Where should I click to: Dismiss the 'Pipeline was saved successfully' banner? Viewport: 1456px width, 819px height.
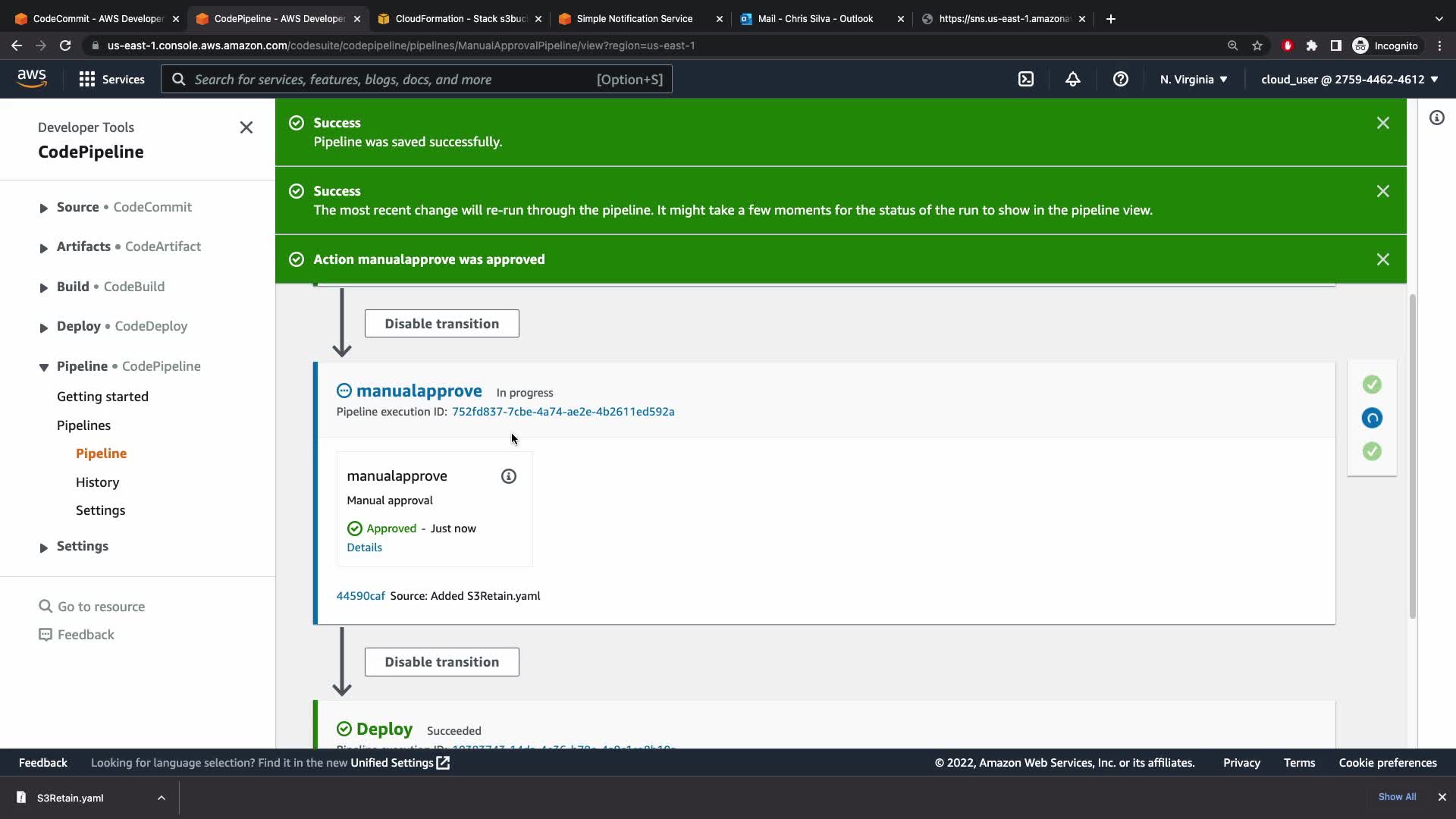click(1382, 123)
